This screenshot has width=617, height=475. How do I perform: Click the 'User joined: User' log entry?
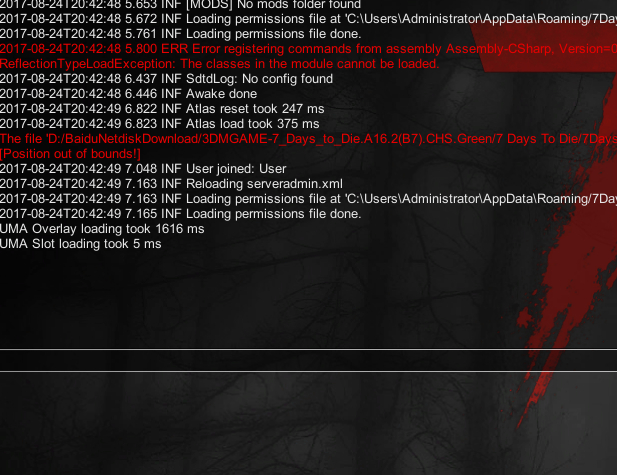point(143,169)
